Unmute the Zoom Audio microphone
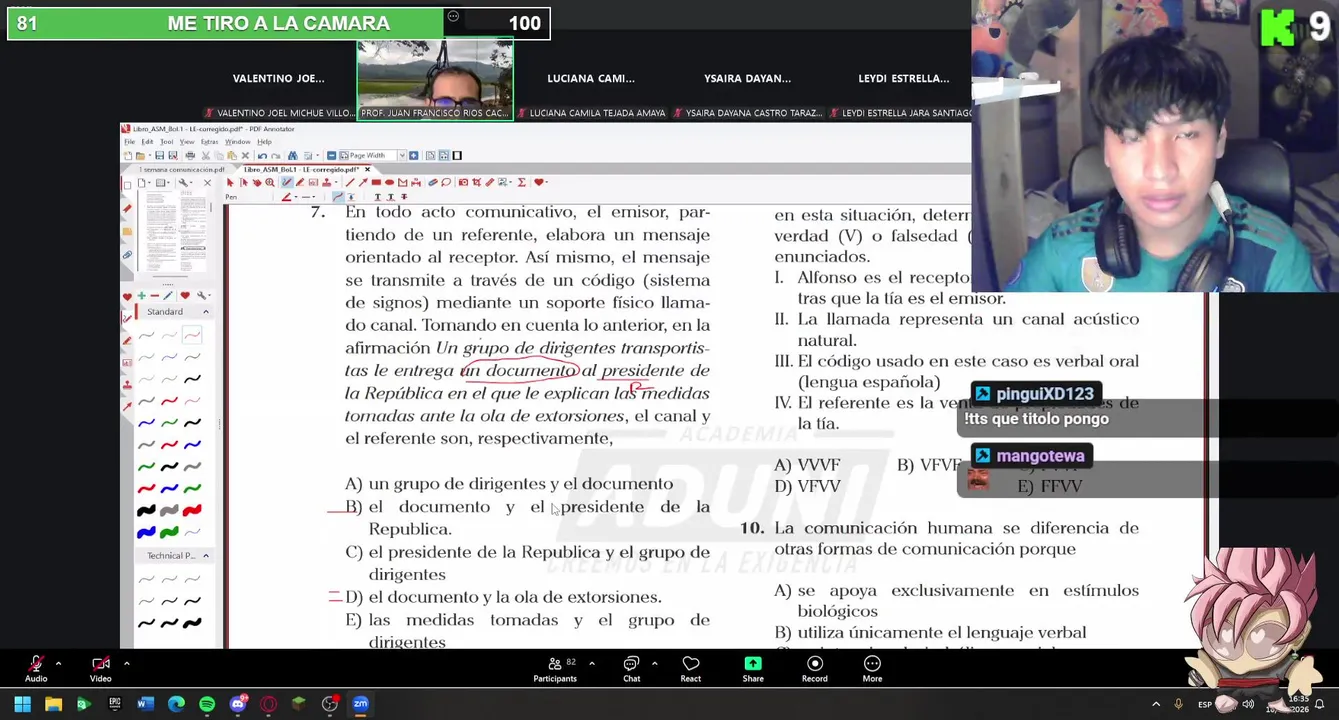Image resolution: width=1339 pixels, height=720 pixels. pos(36,668)
